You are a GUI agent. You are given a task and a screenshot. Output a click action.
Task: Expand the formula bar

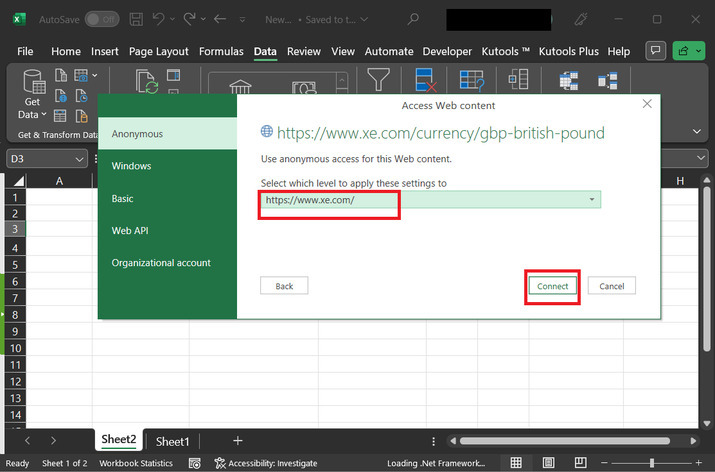pos(701,158)
